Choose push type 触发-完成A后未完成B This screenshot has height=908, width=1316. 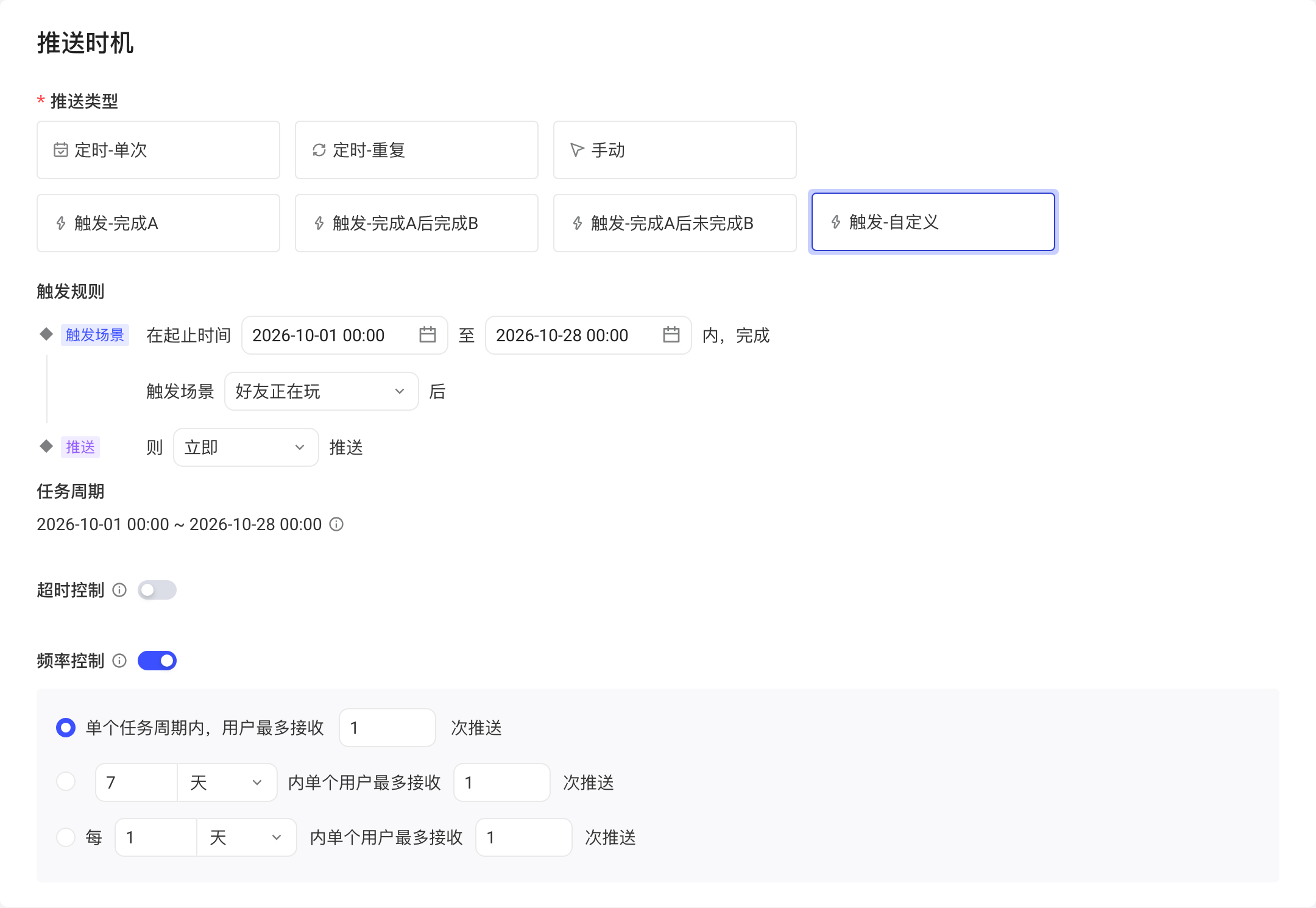tap(675, 223)
